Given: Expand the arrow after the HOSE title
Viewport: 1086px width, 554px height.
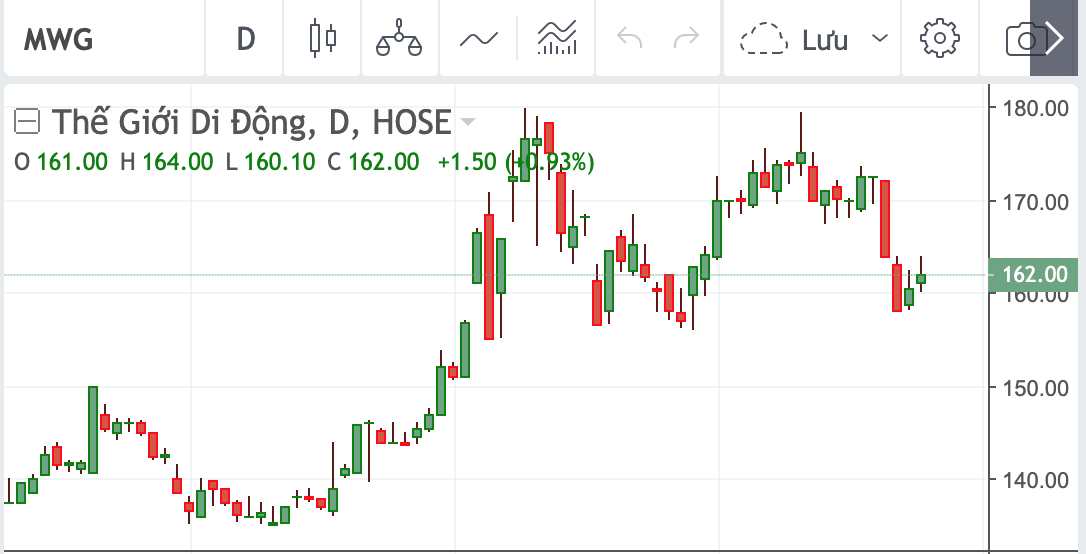Looking at the screenshot, I should (x=467, y=122).
